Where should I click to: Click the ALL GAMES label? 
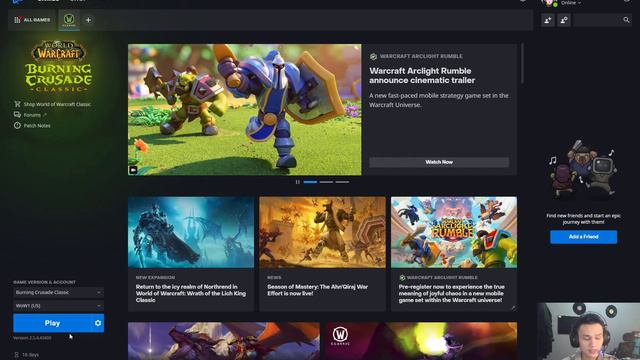[37, 20]
